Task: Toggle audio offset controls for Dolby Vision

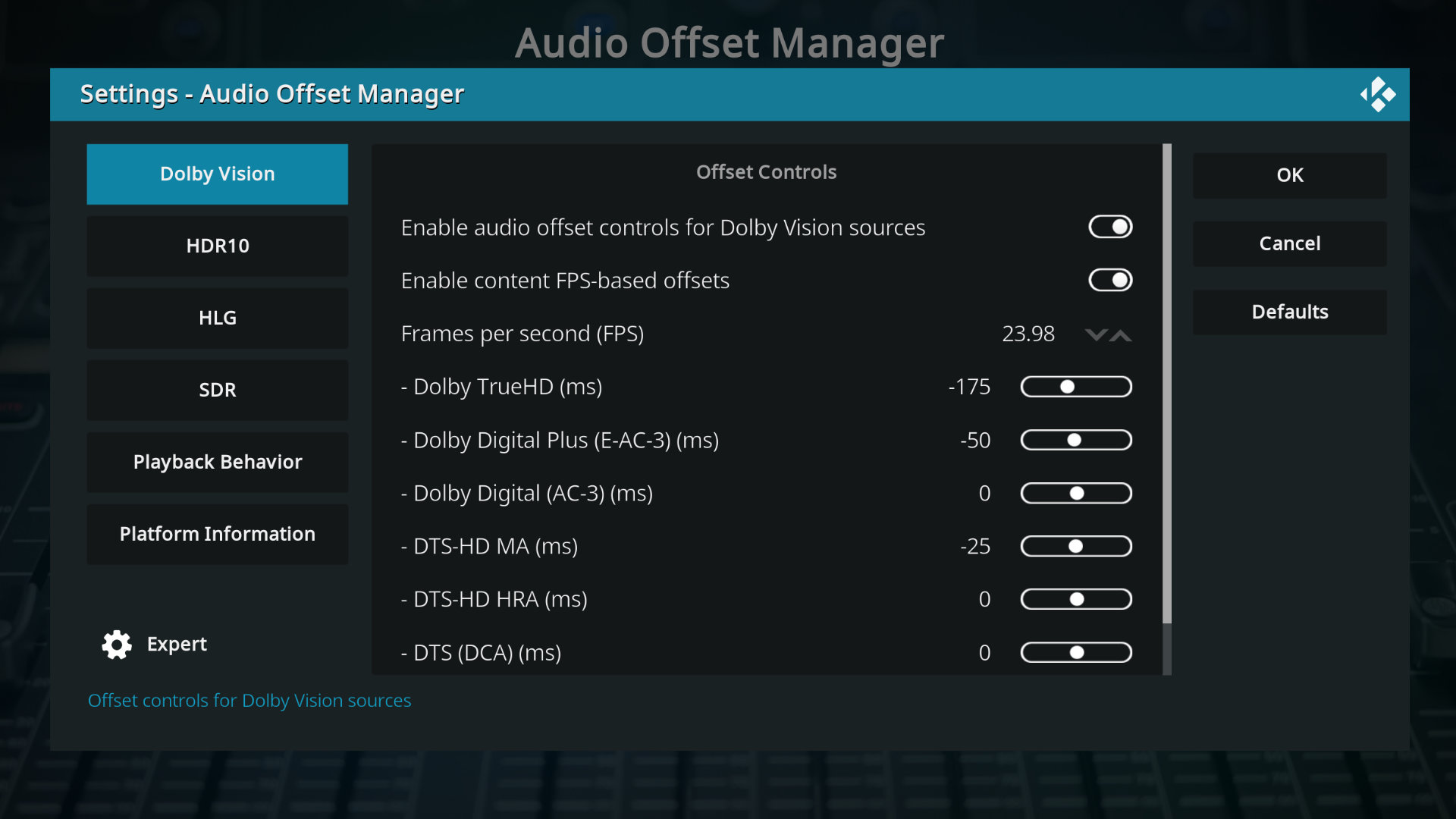Action: coord(1110,227)
